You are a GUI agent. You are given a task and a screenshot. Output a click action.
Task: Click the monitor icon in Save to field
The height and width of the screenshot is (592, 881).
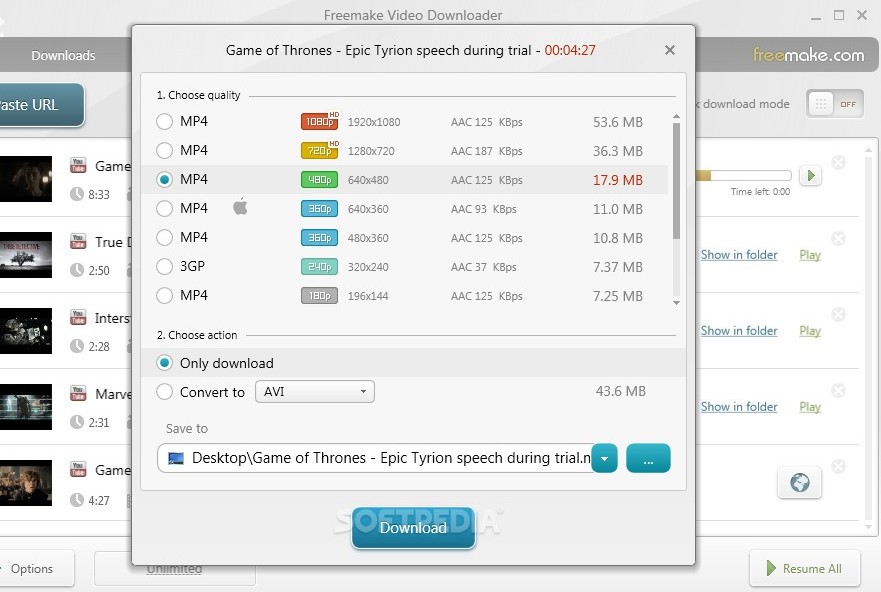point(176,458)
